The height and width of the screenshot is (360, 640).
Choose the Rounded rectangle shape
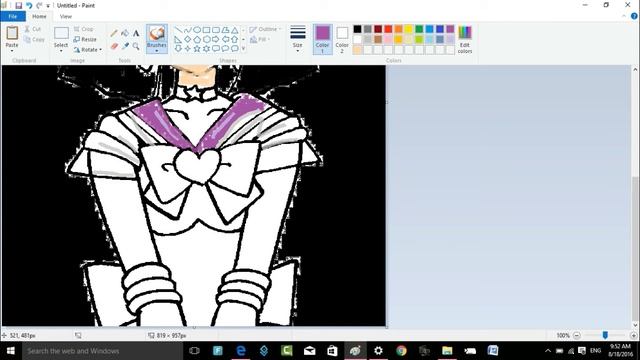coord(216,30)
